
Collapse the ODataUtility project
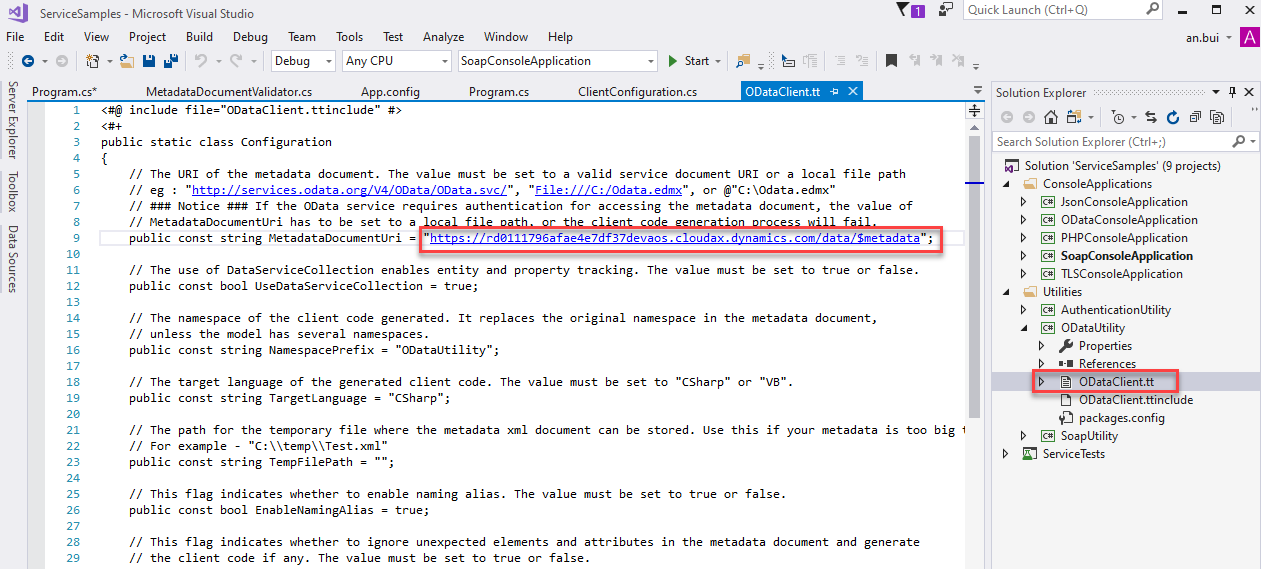tap(1023, 328)
